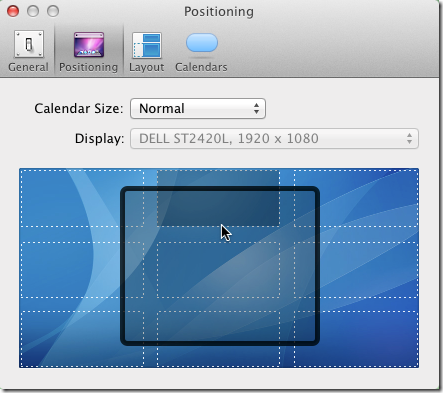This screenshot has height=393, width=443.
Task: Open the Calendar Size dropdown
Action: click(198, 108)
